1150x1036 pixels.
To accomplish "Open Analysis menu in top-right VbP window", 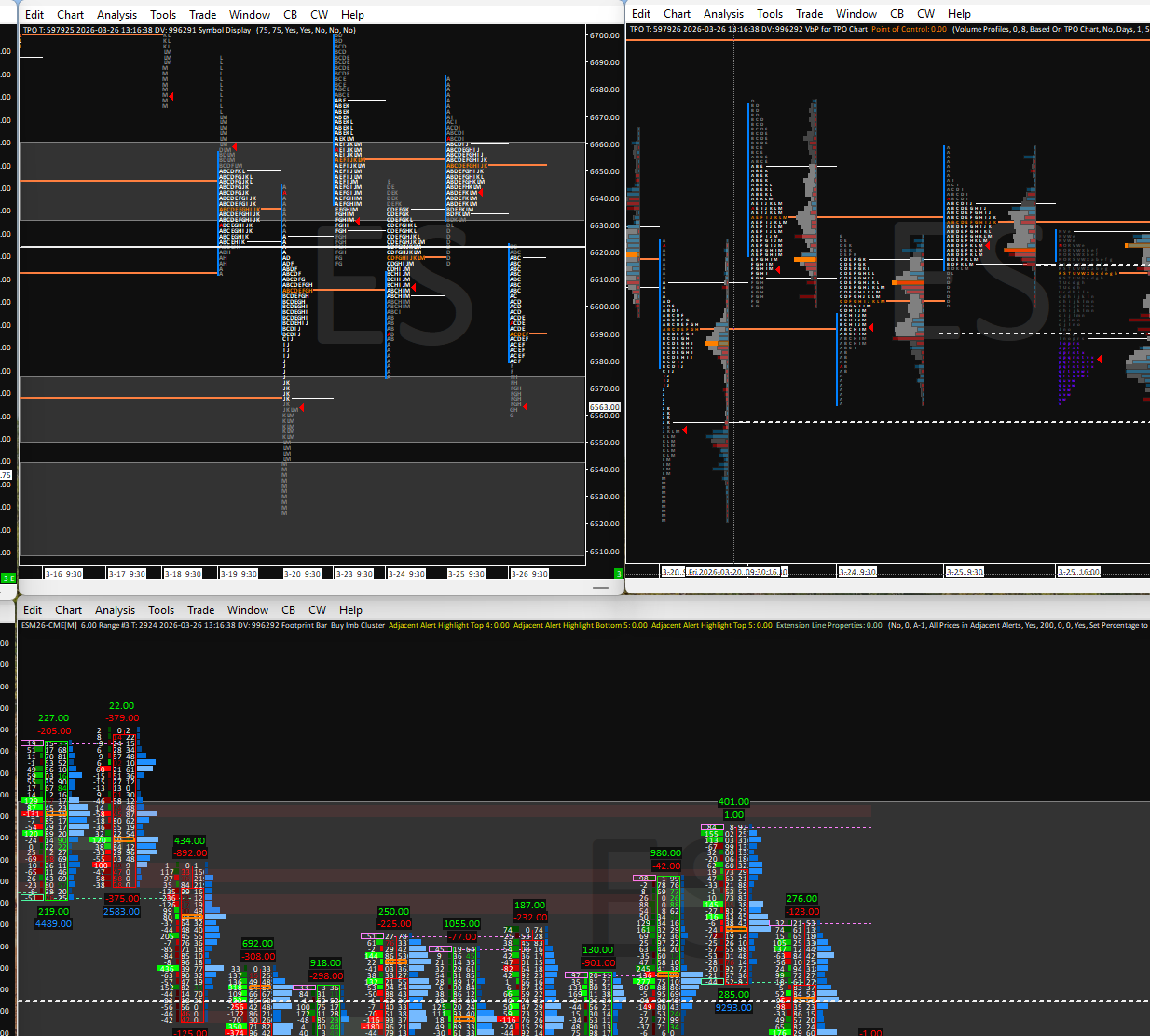I will [723, 13].
